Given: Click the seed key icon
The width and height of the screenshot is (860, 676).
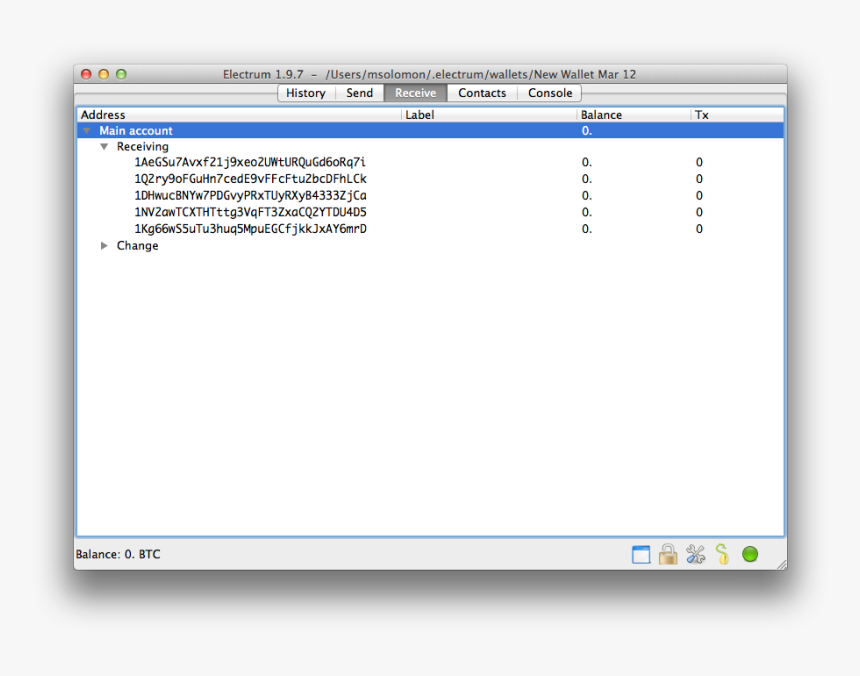Looking at the screenshot, I should tap(723, 554).
